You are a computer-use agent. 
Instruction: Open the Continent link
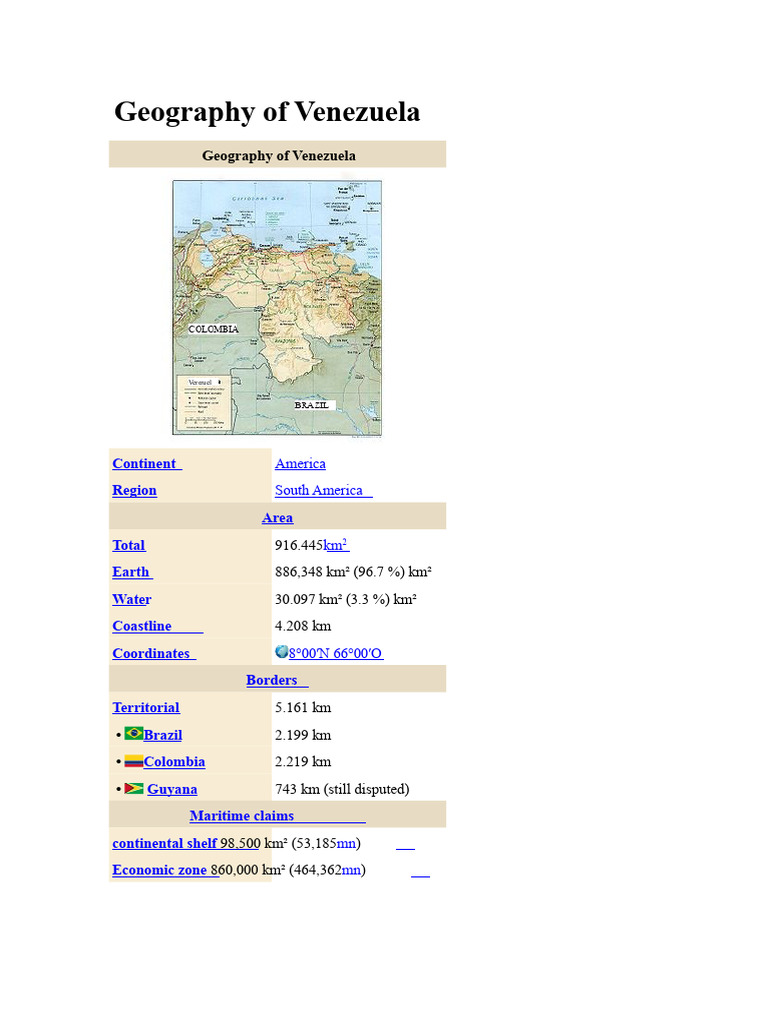tap(147, 464)
